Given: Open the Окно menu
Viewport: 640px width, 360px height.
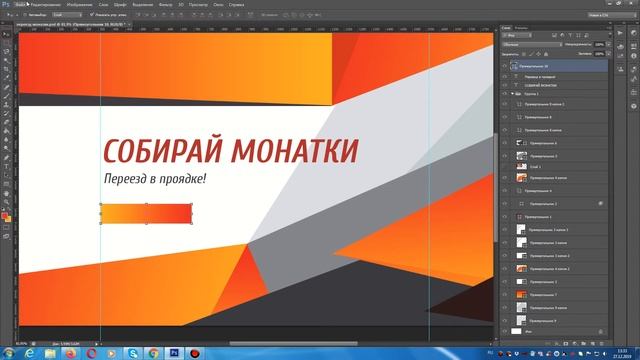Looking at the screenshot, I should [218, 4].
